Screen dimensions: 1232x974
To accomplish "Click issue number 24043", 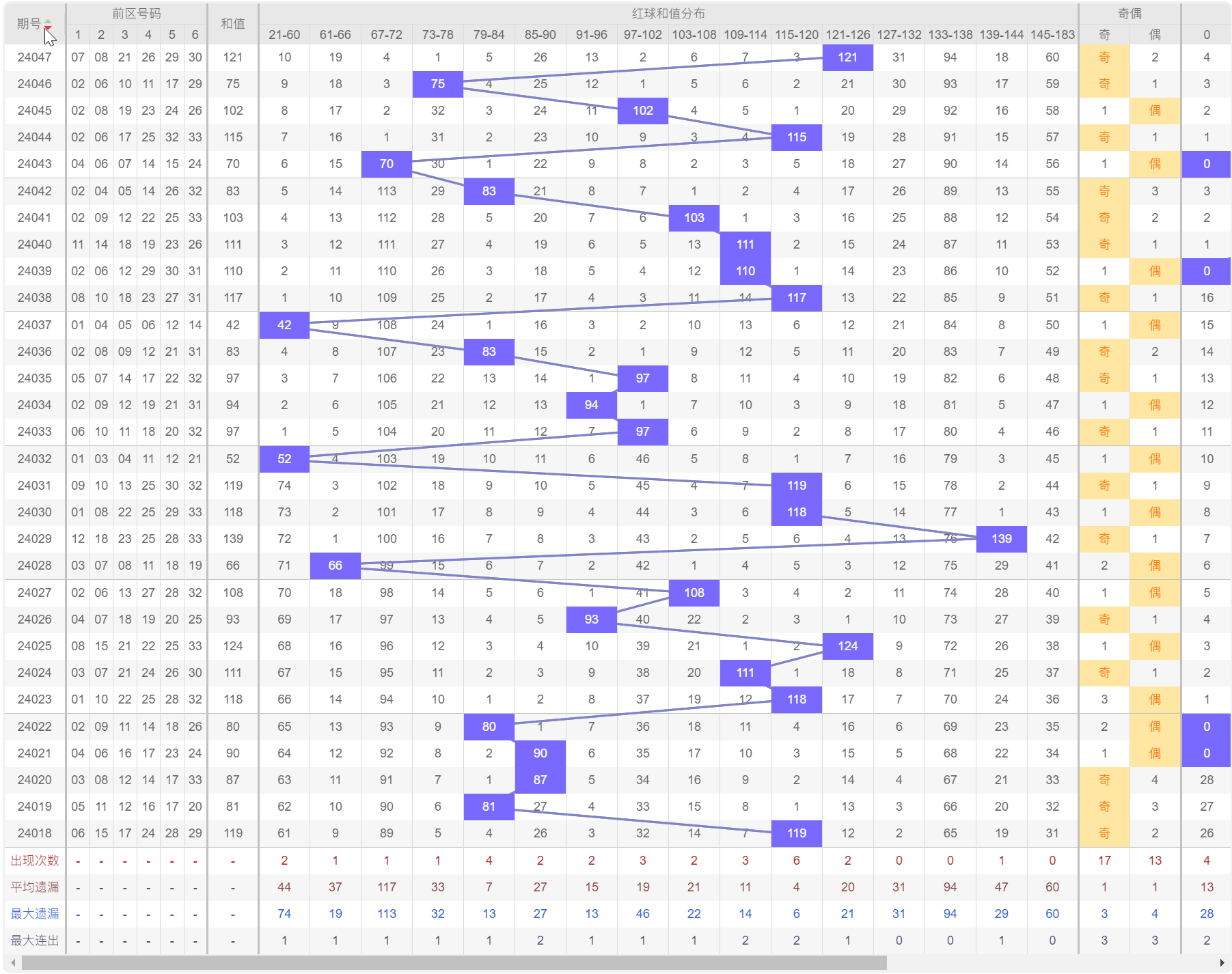I will pyautogui.click(x=34, y=164).
